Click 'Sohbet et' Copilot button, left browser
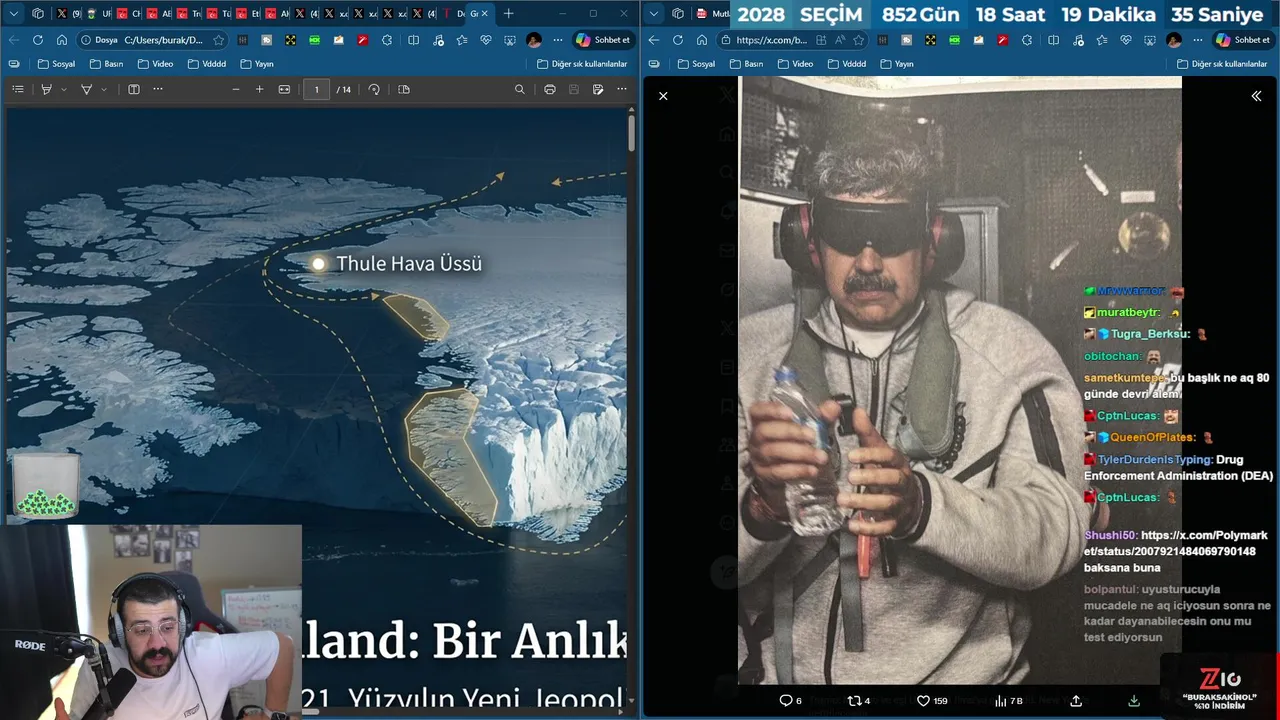 pos(603,40)
